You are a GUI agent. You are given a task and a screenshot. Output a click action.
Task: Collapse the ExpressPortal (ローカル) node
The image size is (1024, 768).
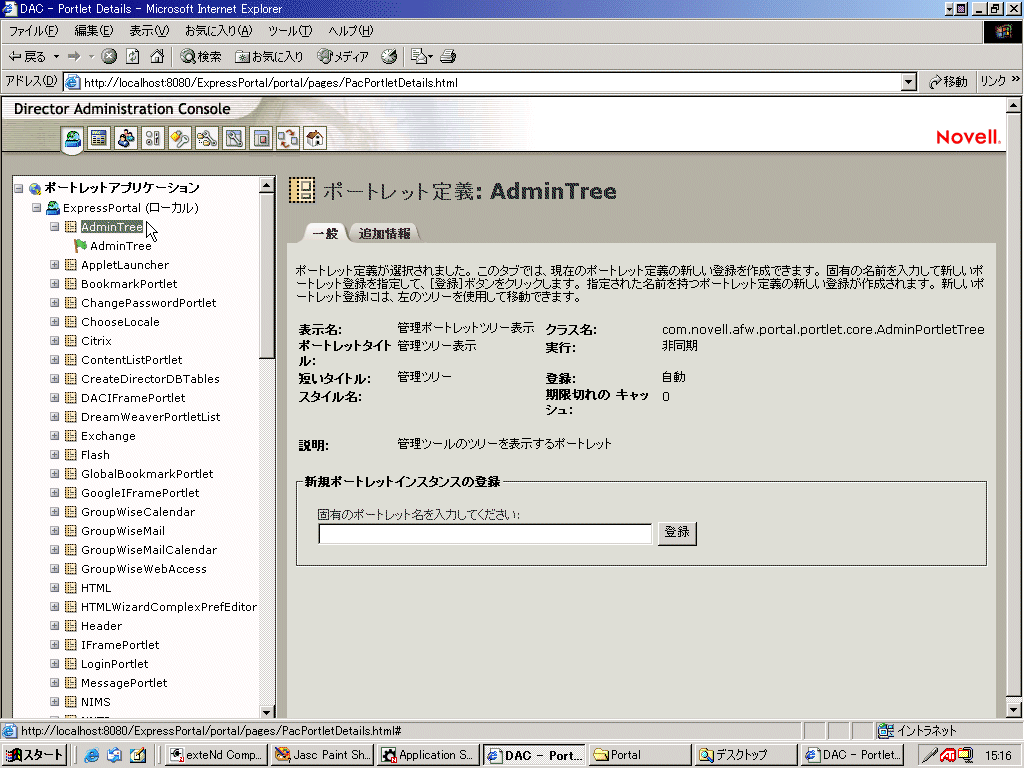coord(35,207)
